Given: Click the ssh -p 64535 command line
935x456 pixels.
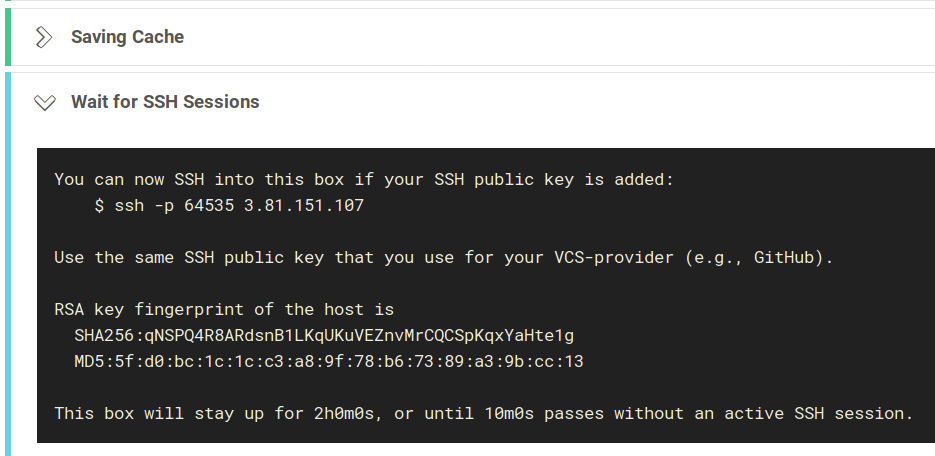Looking at the screenshot, I should [229, 206].
